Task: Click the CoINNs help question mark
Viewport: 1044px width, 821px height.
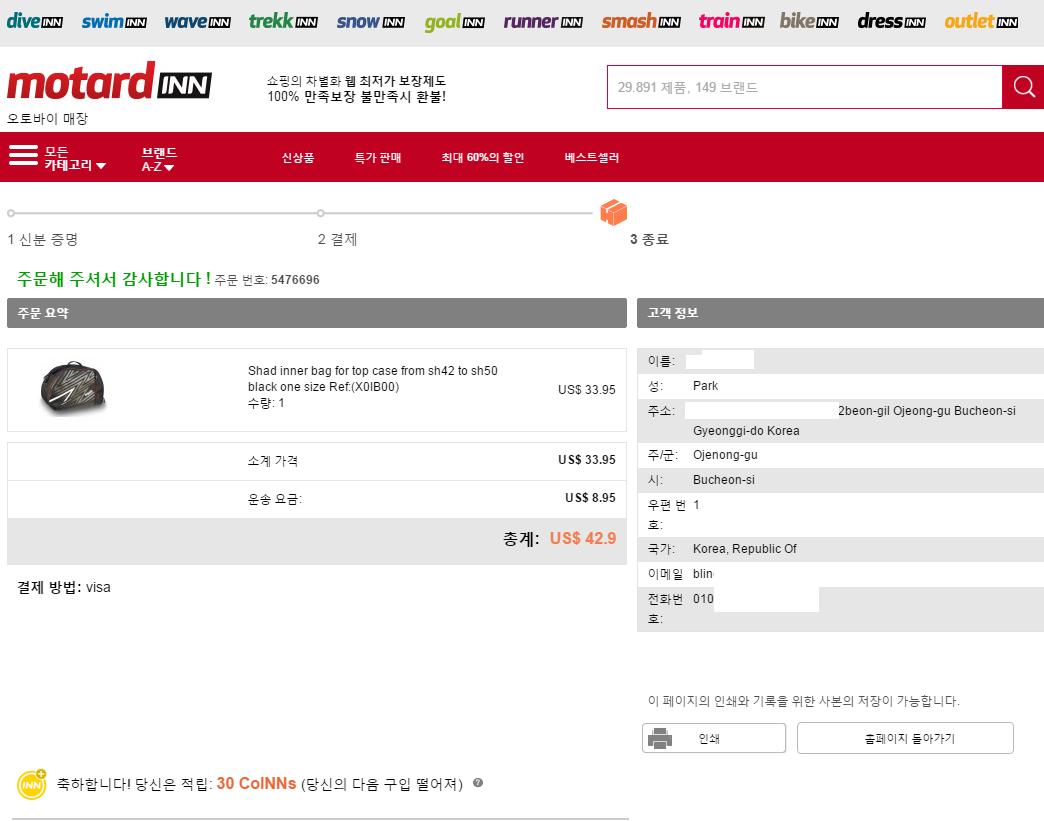Action: (x=478, y=783)
